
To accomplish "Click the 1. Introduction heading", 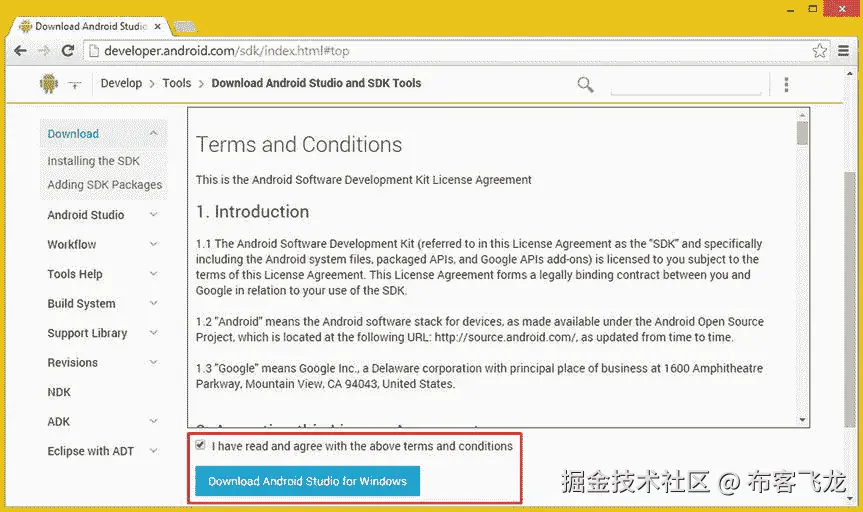I will (x=253, y=212).
